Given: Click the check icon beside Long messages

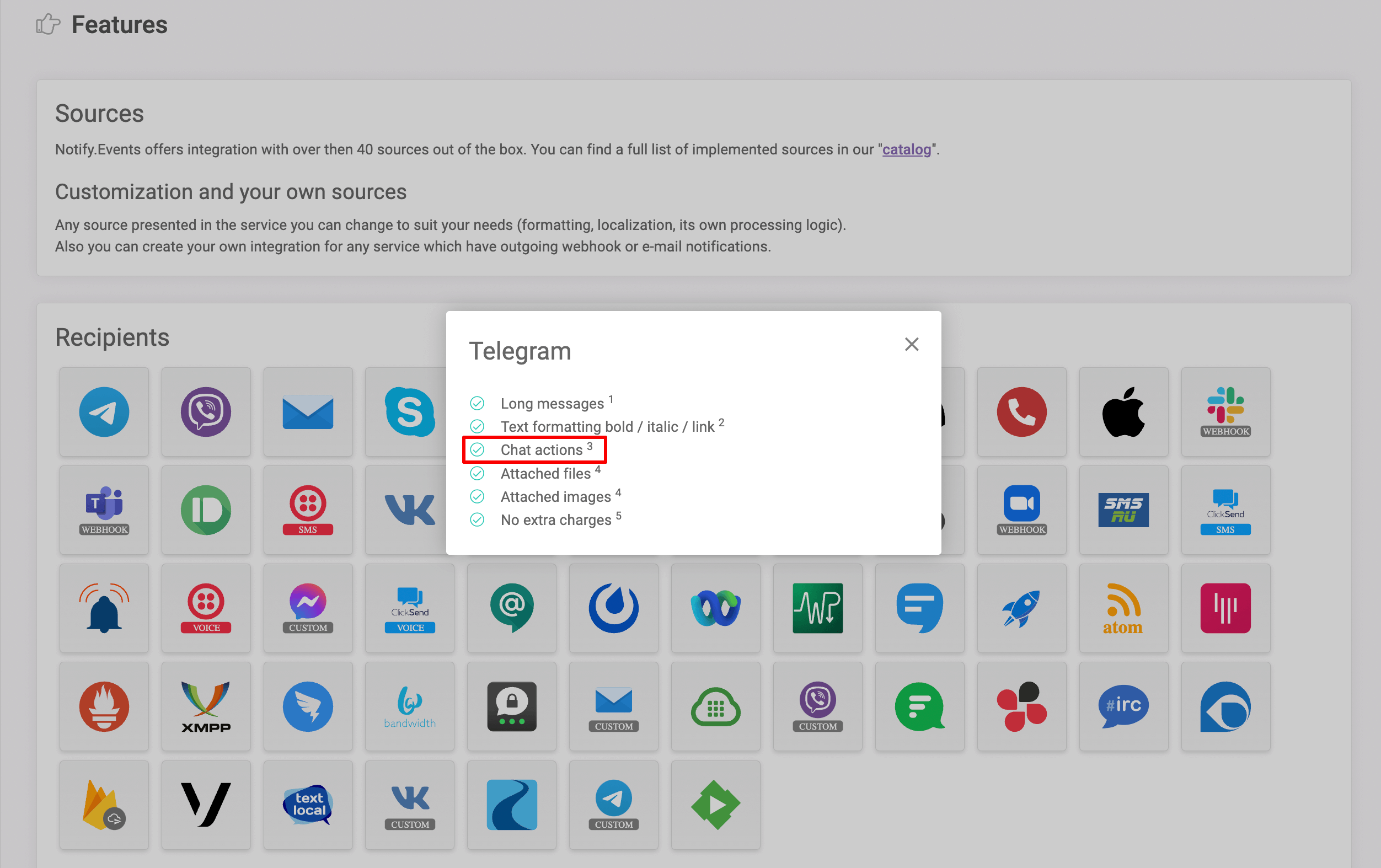Looking at the screenshot, I should pyautogui.click(x=477, y=404).
